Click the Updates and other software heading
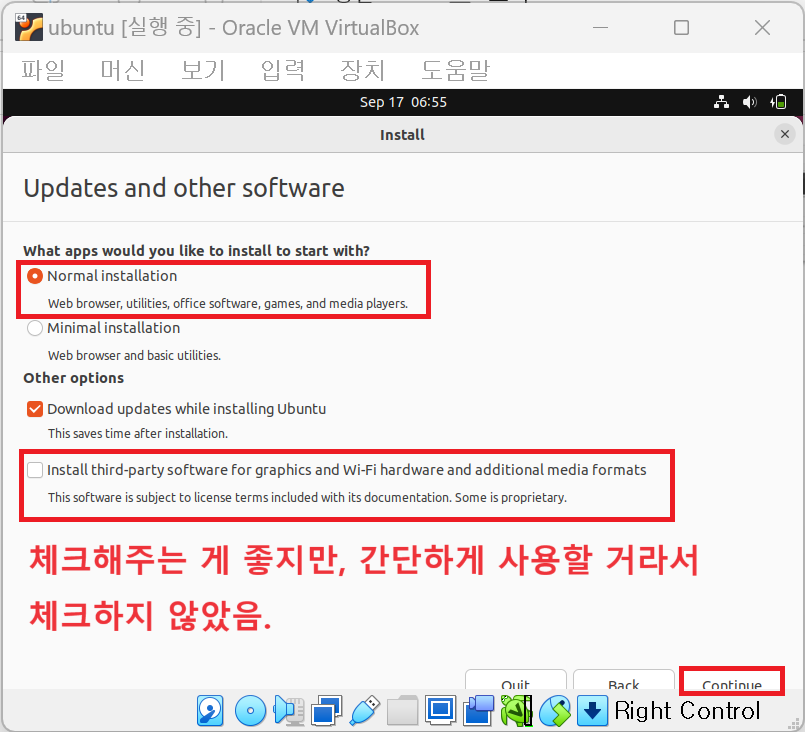The image size is (805, 732). [184, 188]
